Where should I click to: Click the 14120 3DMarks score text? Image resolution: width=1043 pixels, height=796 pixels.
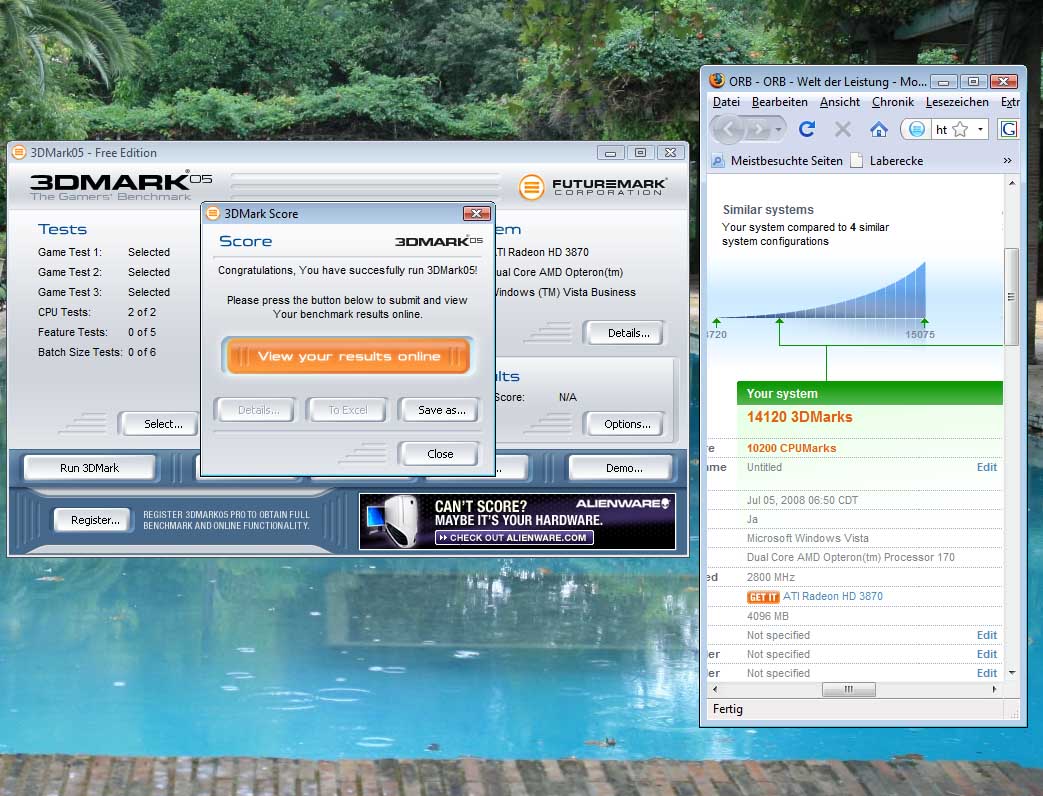[800, 417]
